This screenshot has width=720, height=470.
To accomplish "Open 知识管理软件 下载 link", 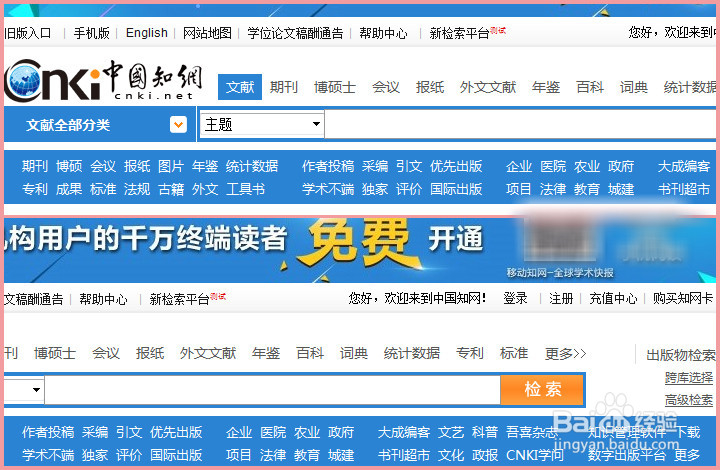I will coord(643,432).
